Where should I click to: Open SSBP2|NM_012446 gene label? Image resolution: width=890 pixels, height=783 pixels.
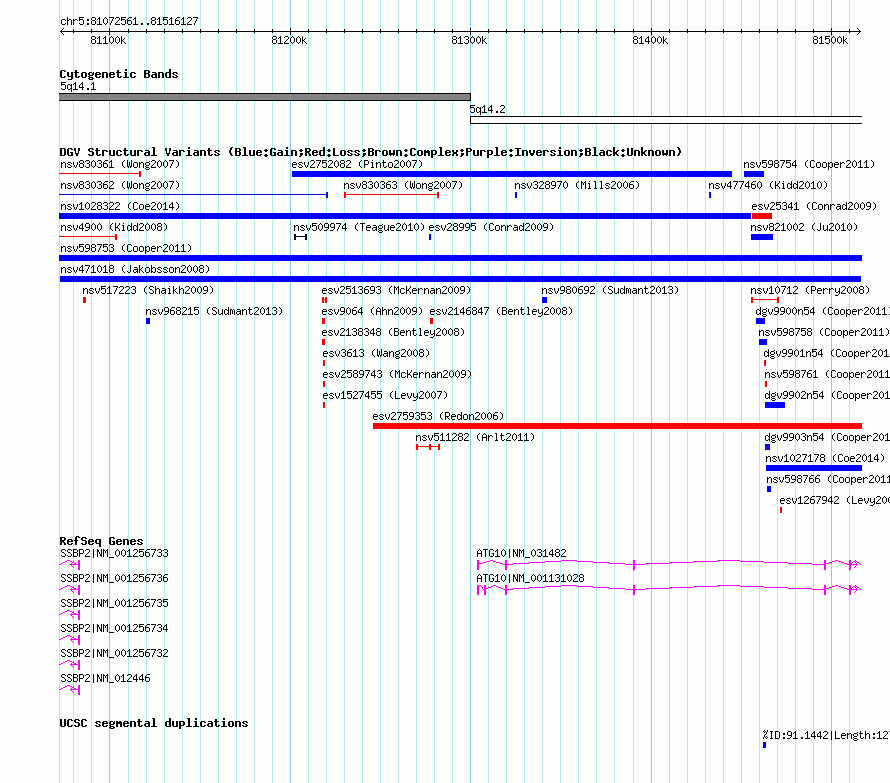pos(105,678)
